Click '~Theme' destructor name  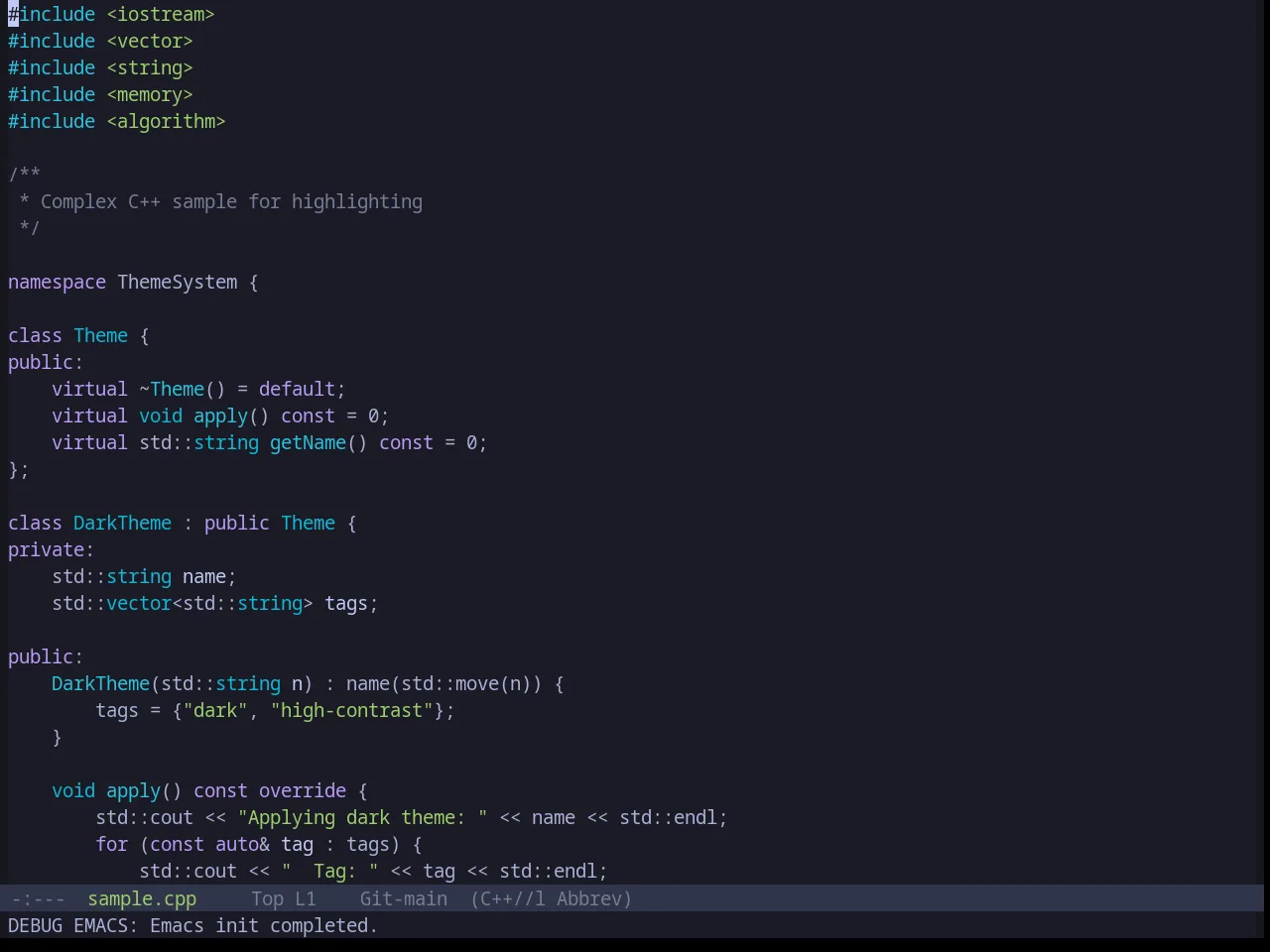(x=172, y=389)
